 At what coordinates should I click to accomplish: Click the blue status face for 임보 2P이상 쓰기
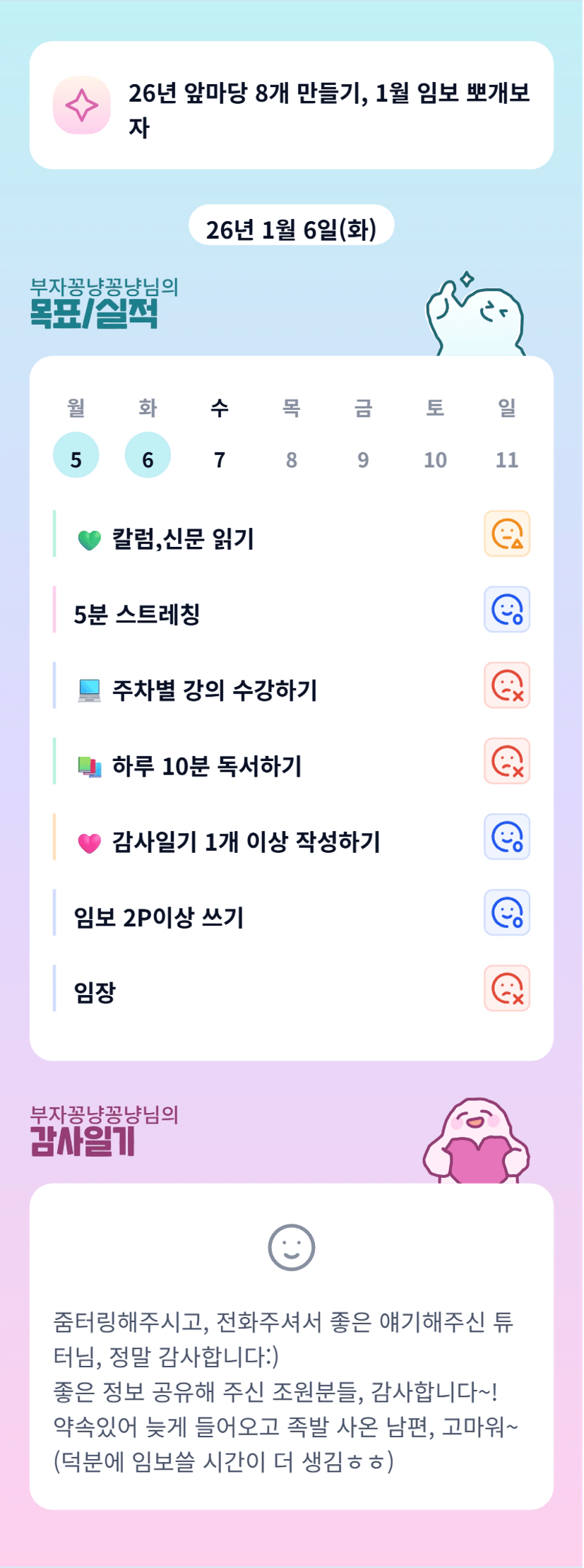point(507,912)
